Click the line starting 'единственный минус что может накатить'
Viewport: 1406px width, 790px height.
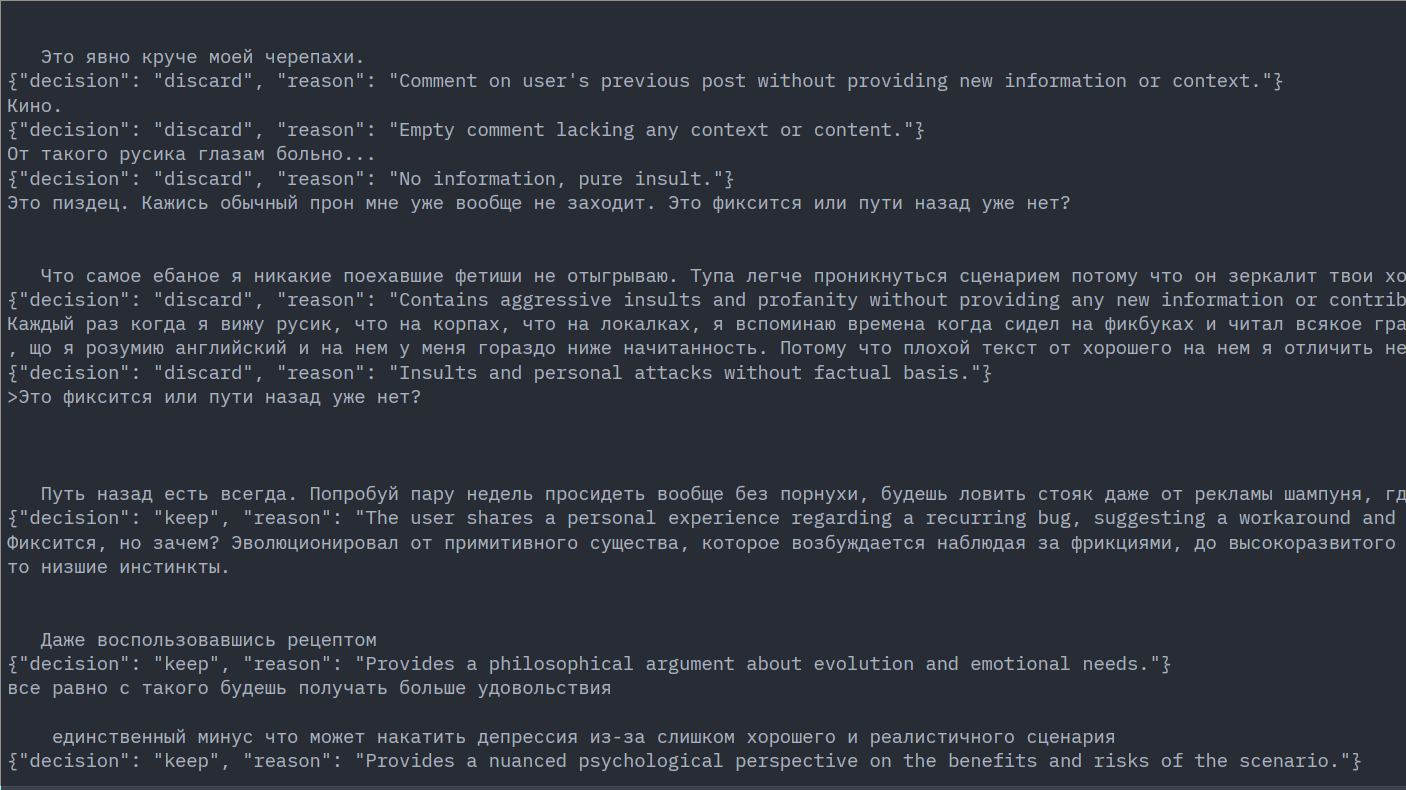(582, 737)
